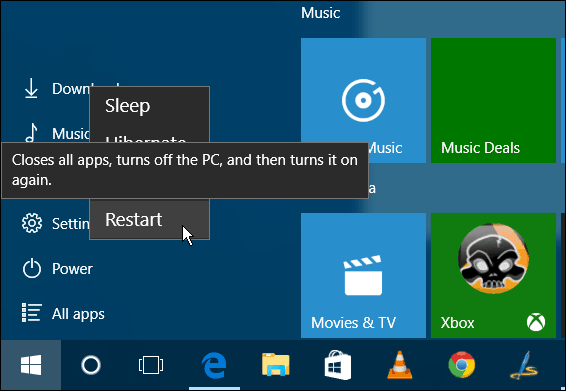Open the Windows Store taskbar icon
Screen dimensions: 566x391
338,365
